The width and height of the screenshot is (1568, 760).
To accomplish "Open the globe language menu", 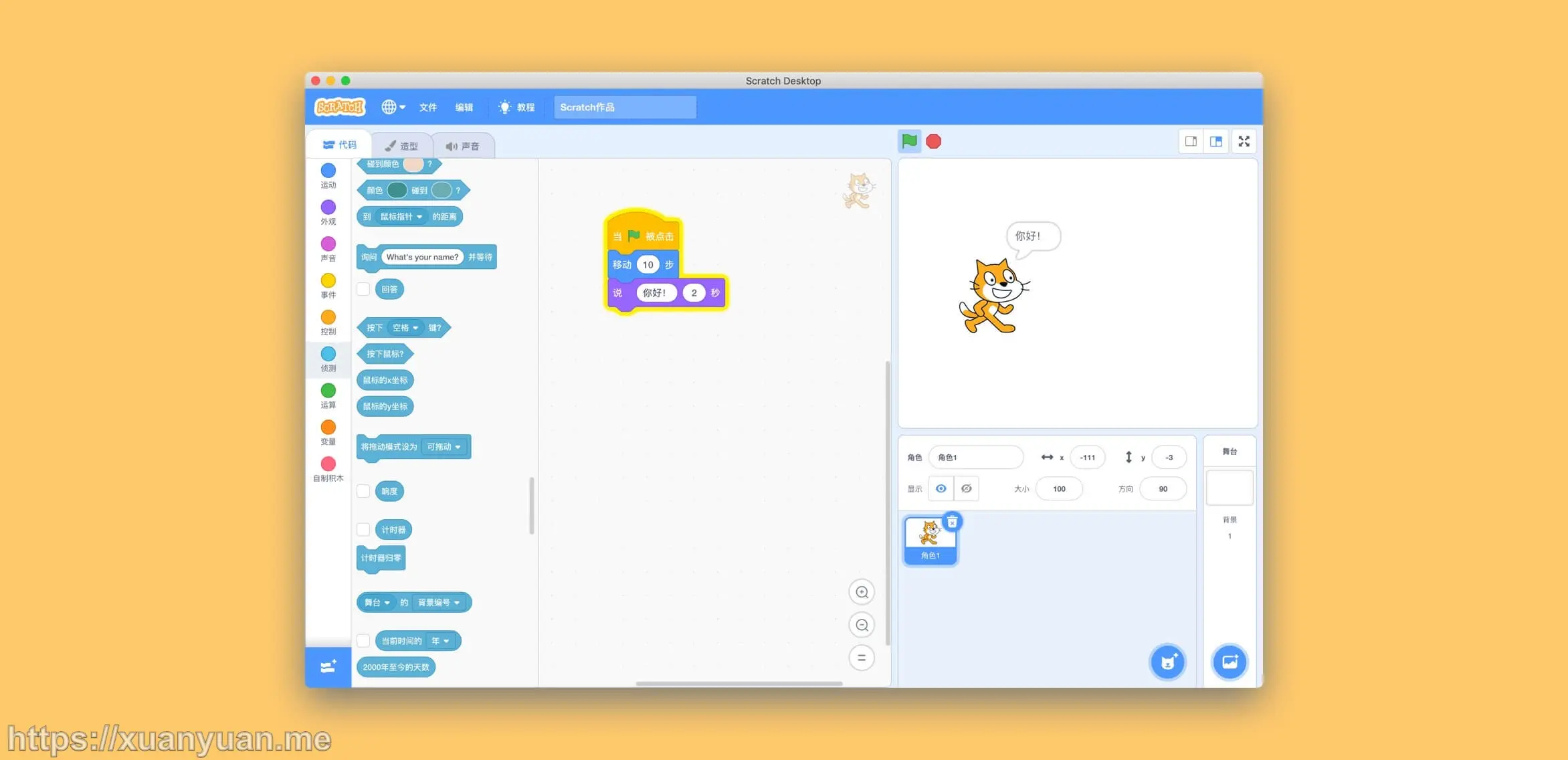I will pos(393,107).
